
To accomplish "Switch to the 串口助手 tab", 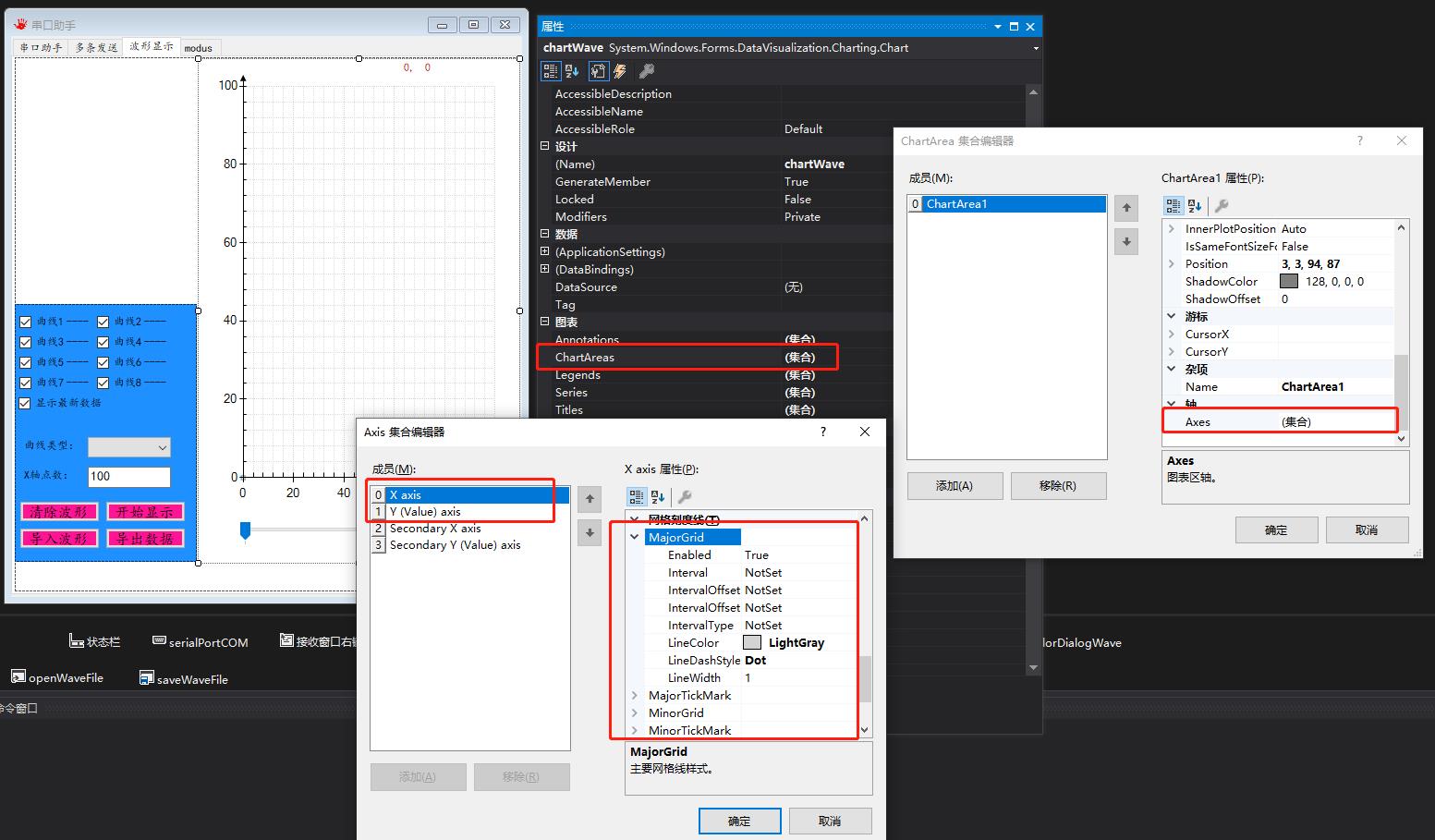I will point(42,48).
